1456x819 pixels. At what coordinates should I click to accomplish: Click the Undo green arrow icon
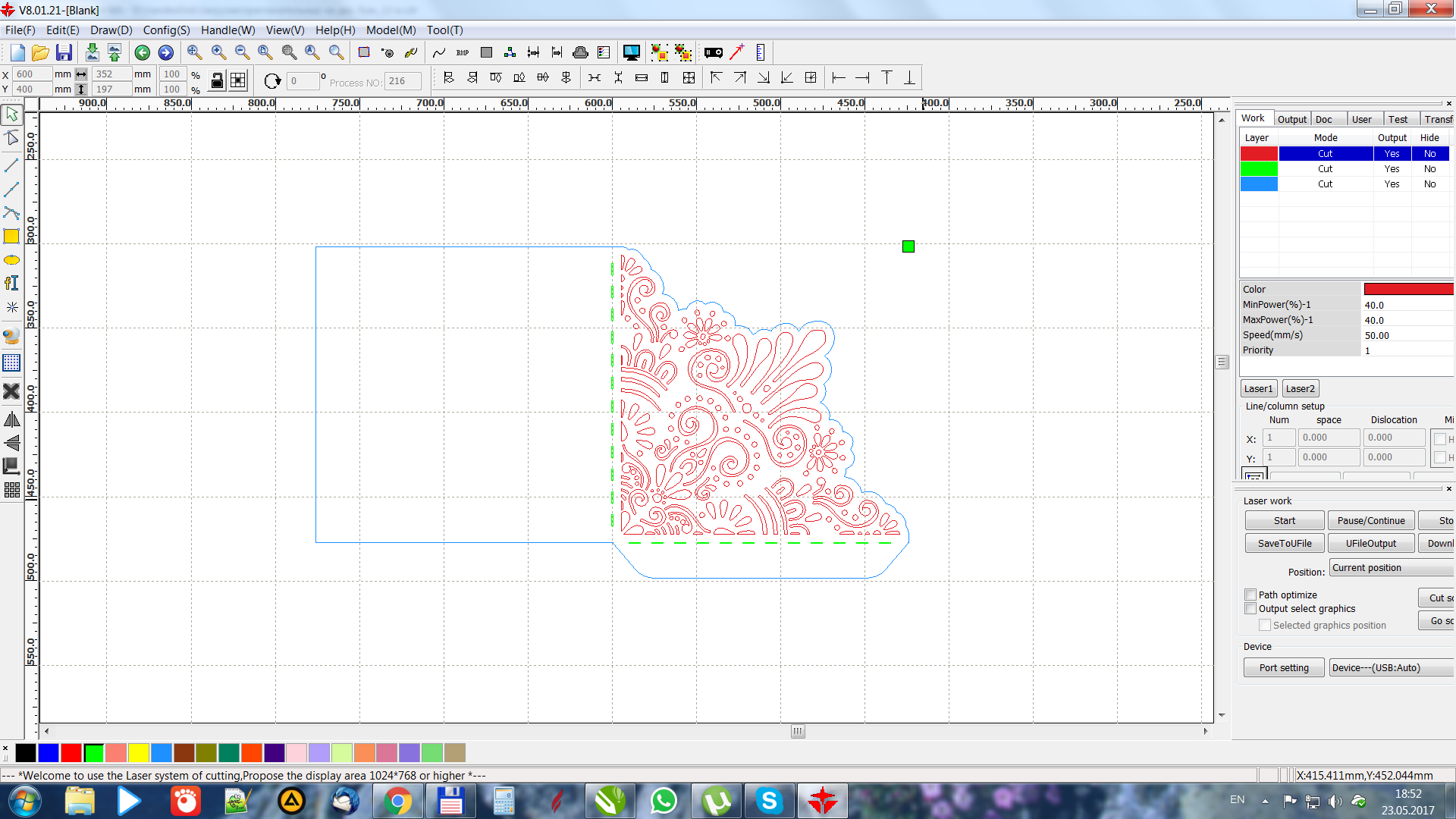[x=142, y=52]
